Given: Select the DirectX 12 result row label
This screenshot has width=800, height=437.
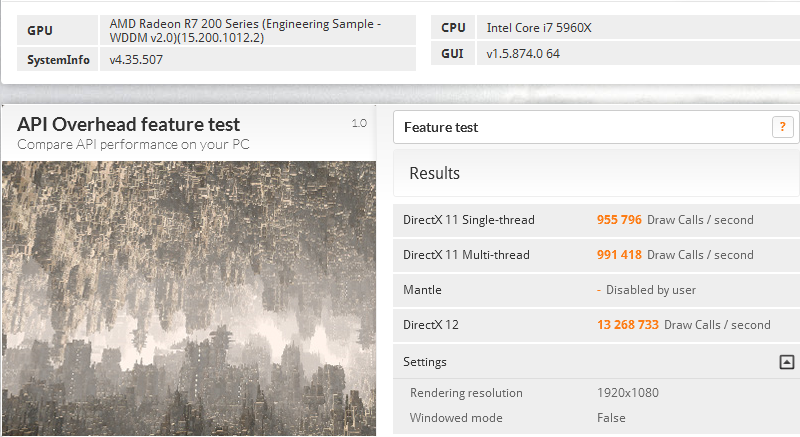Looking at the screenshot, I should pos(431,325).
